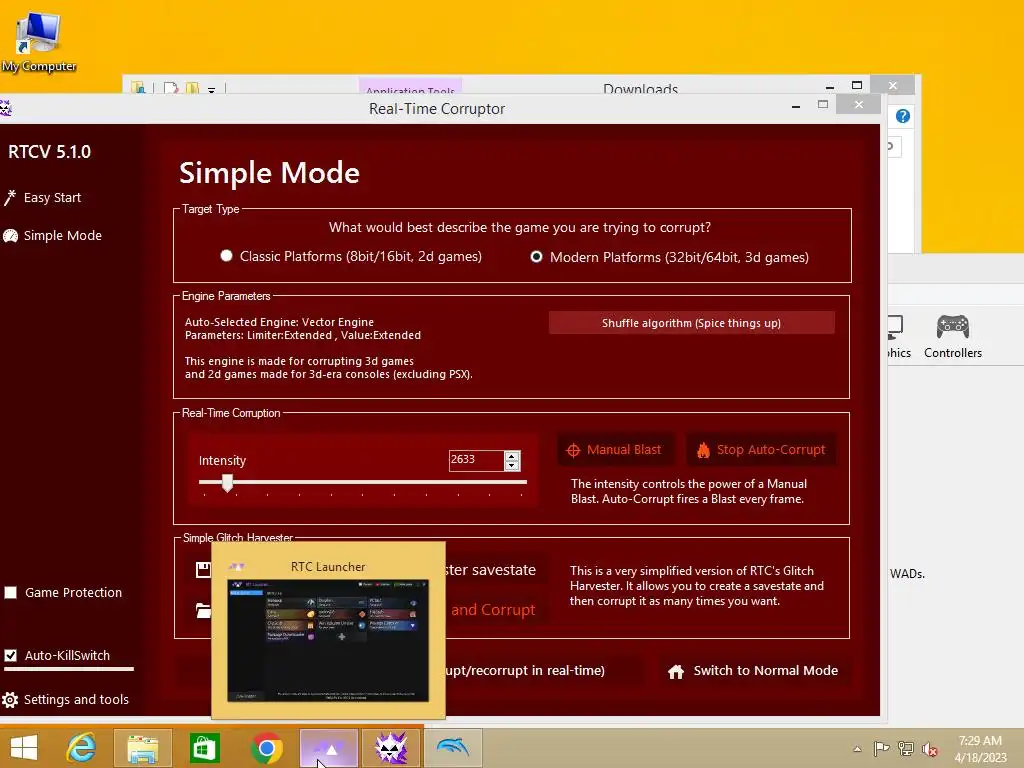Click the Controllers icon in background window
The image size is (1024, 768).
point(953,337)
